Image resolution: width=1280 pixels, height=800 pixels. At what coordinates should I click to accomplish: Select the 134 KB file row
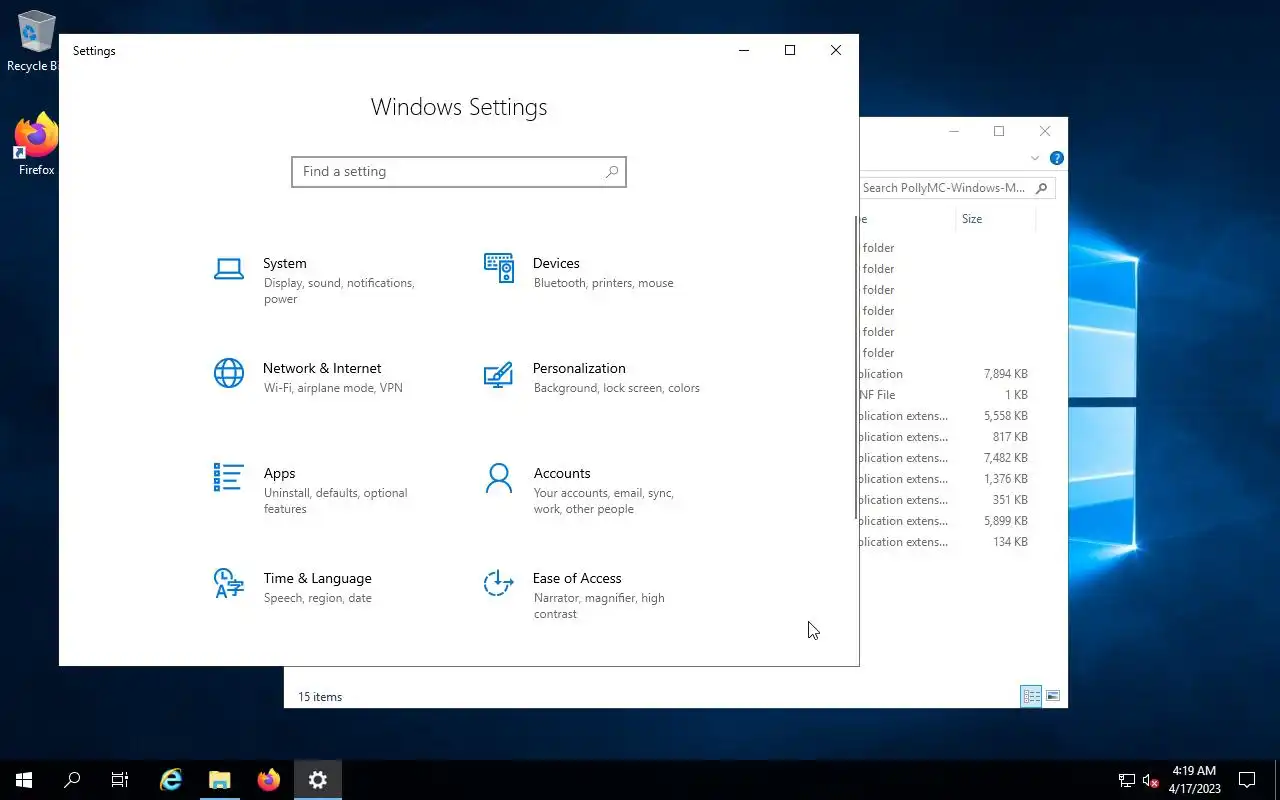(x=948, y=542)
